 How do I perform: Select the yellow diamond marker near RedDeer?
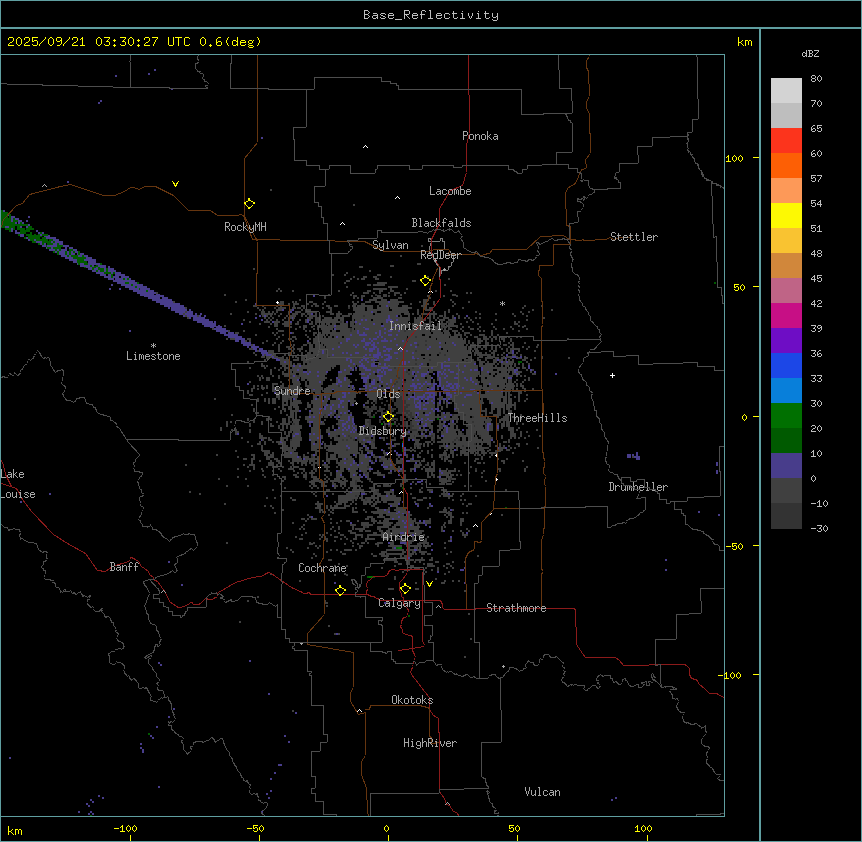click(x=425, y=281)
